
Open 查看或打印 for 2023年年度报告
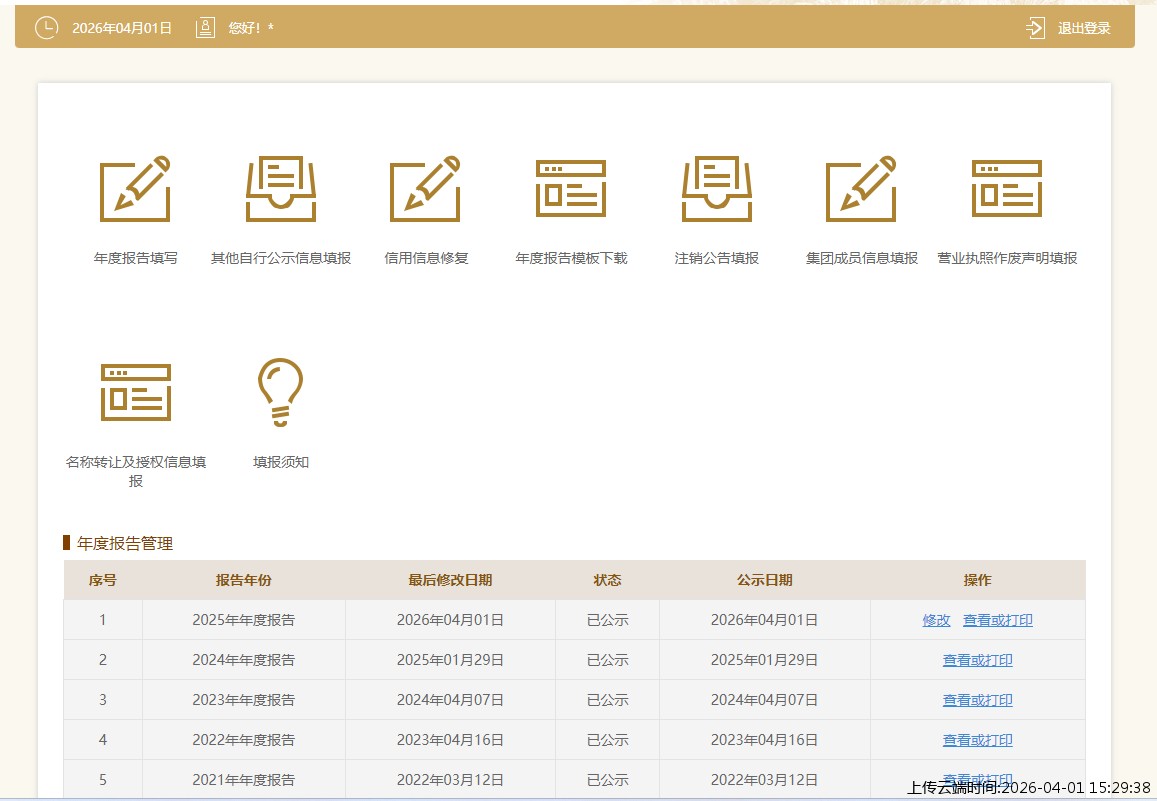pyautogui.click(x=977, y=700)
